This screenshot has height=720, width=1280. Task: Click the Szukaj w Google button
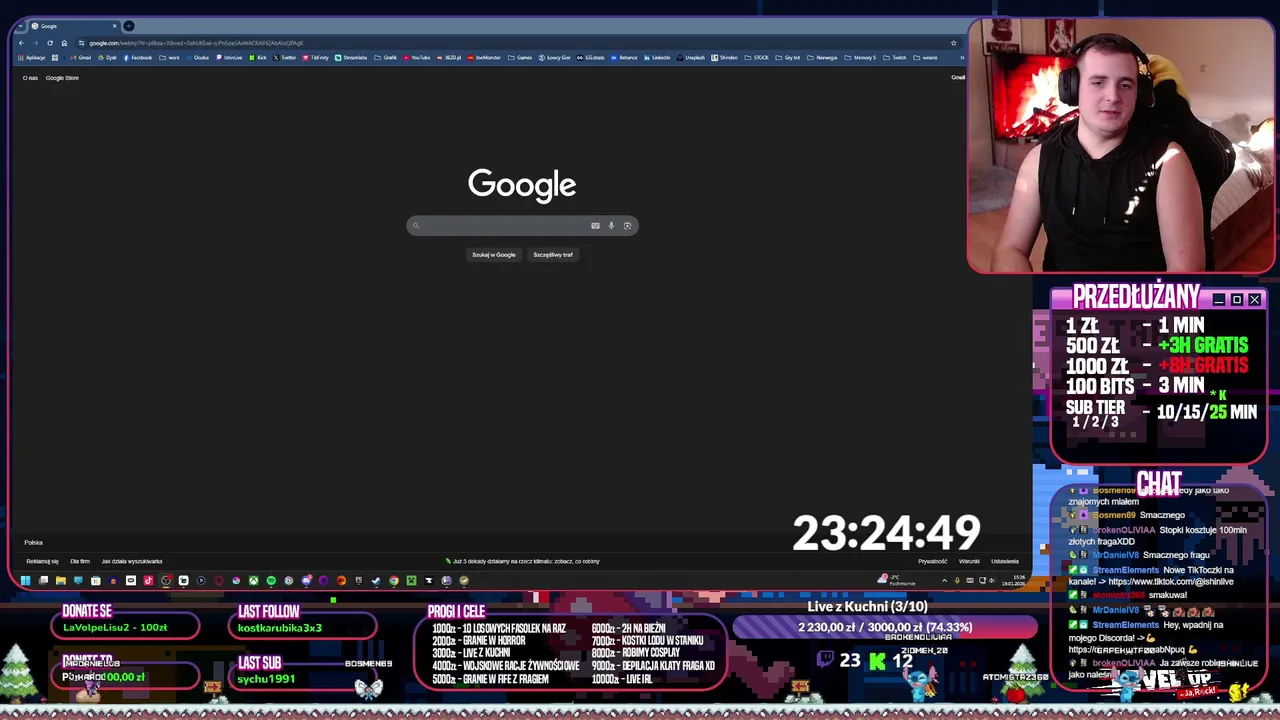point(494,255)
